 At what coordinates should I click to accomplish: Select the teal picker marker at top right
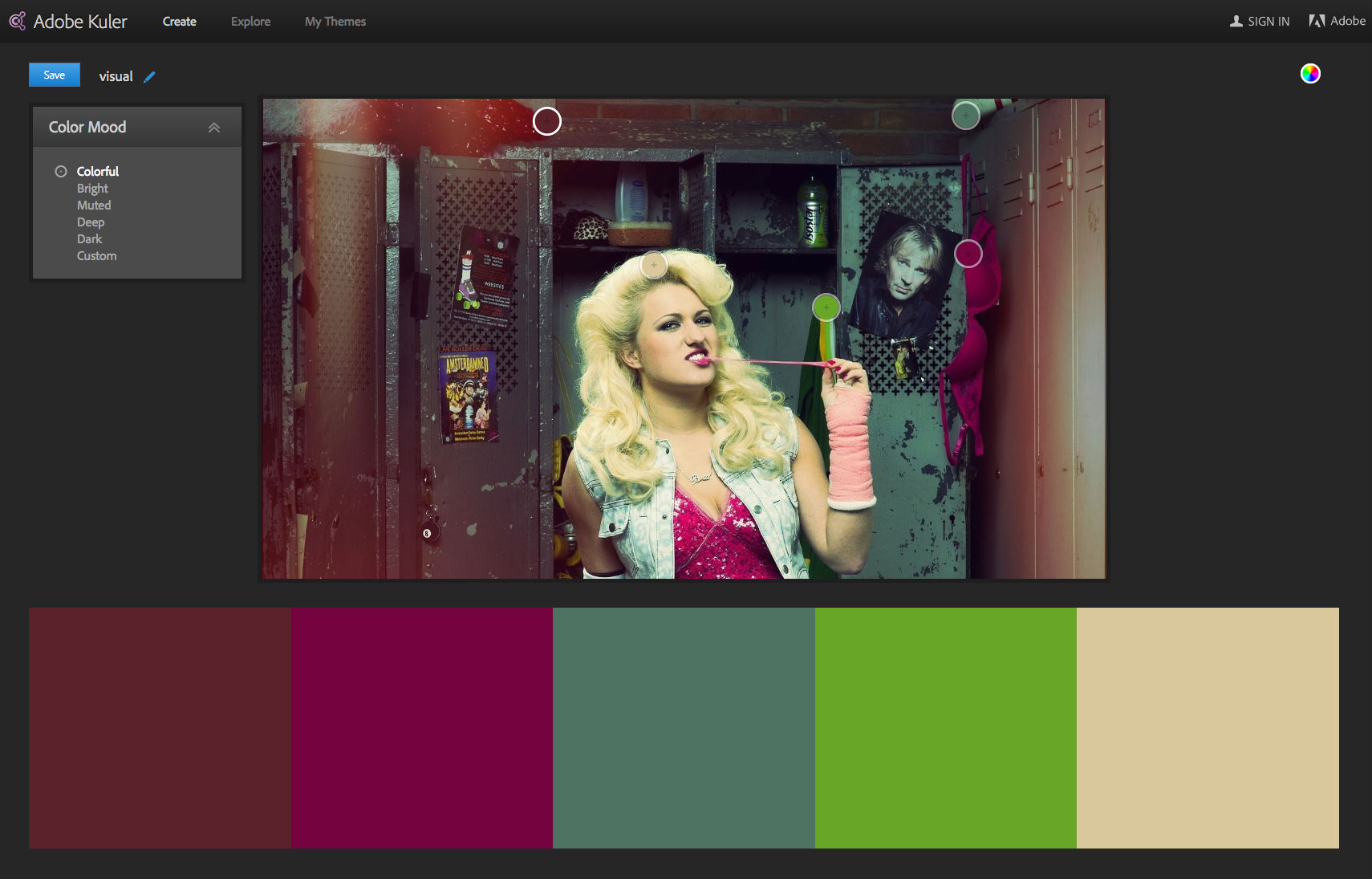pyautogui.click(x=965, y=116)
